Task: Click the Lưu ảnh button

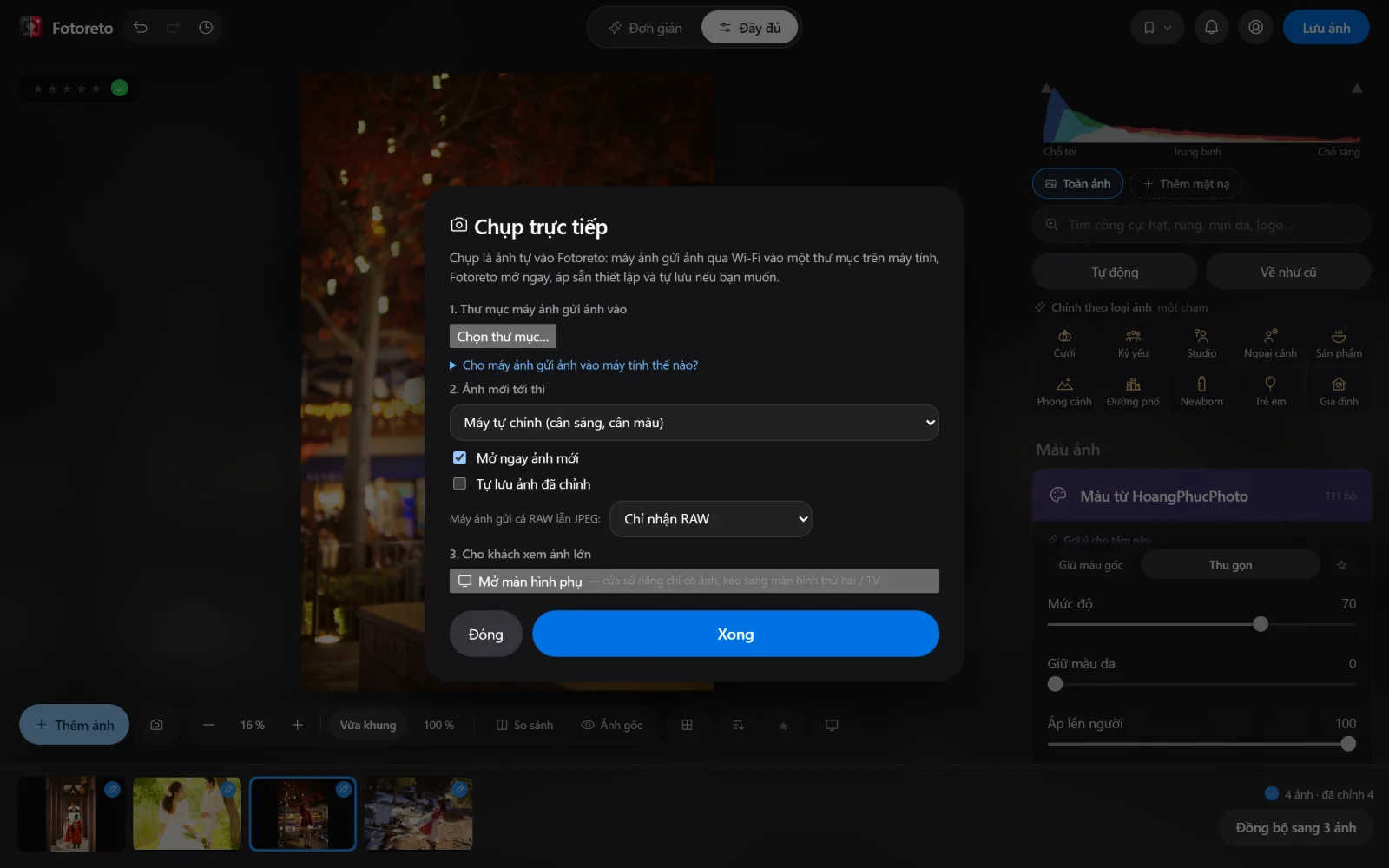Action: [1326, 28]
